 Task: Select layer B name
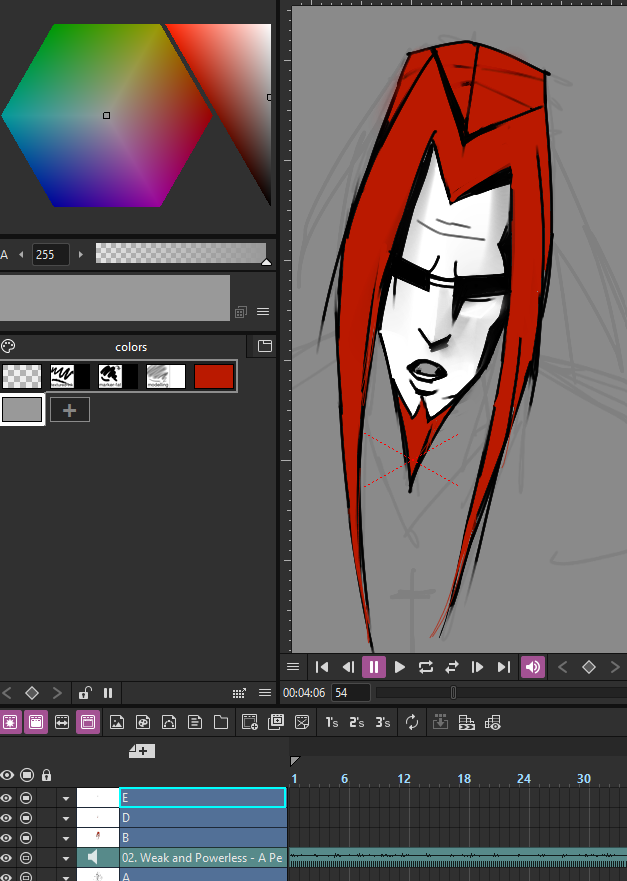(203, 838)
